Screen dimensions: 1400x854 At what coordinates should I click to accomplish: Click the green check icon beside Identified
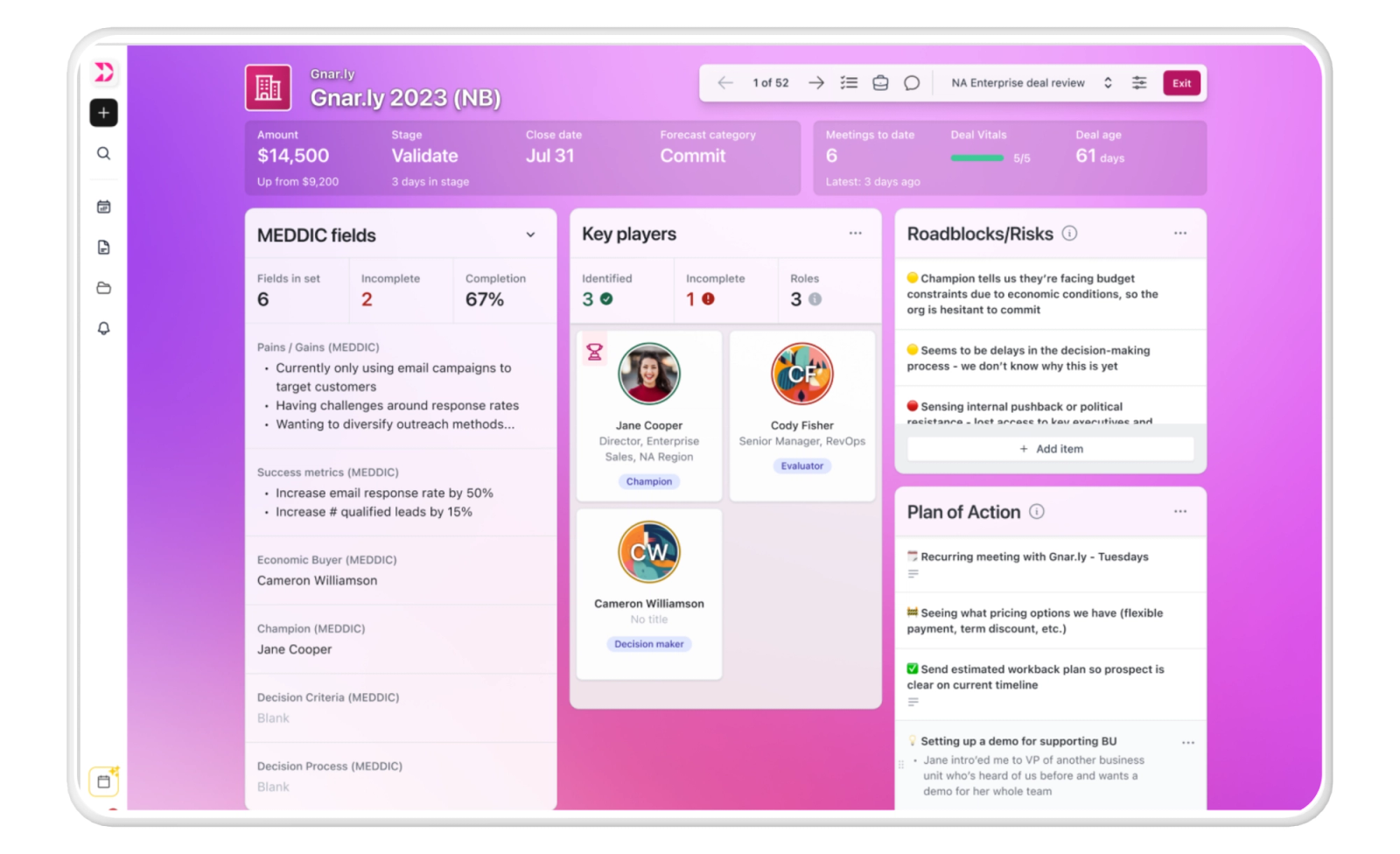pos(606,299)
